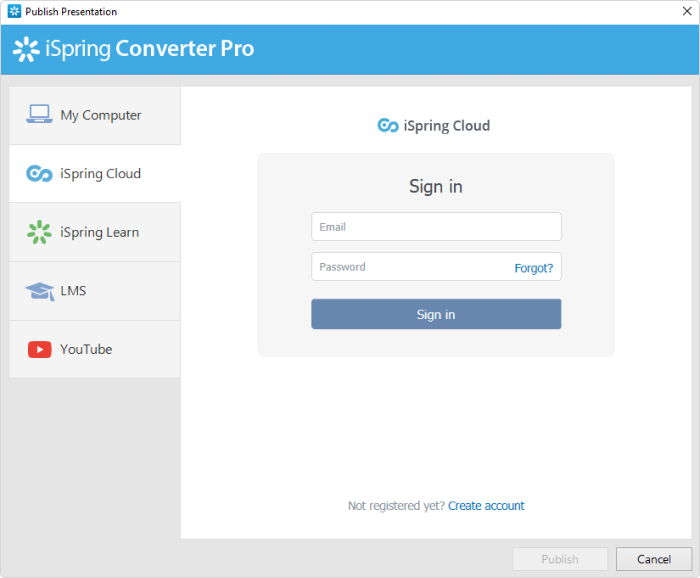This screenshot has height=578, width=700.
Task: Click the Publish Presentation title text
Action: point(71,12)
